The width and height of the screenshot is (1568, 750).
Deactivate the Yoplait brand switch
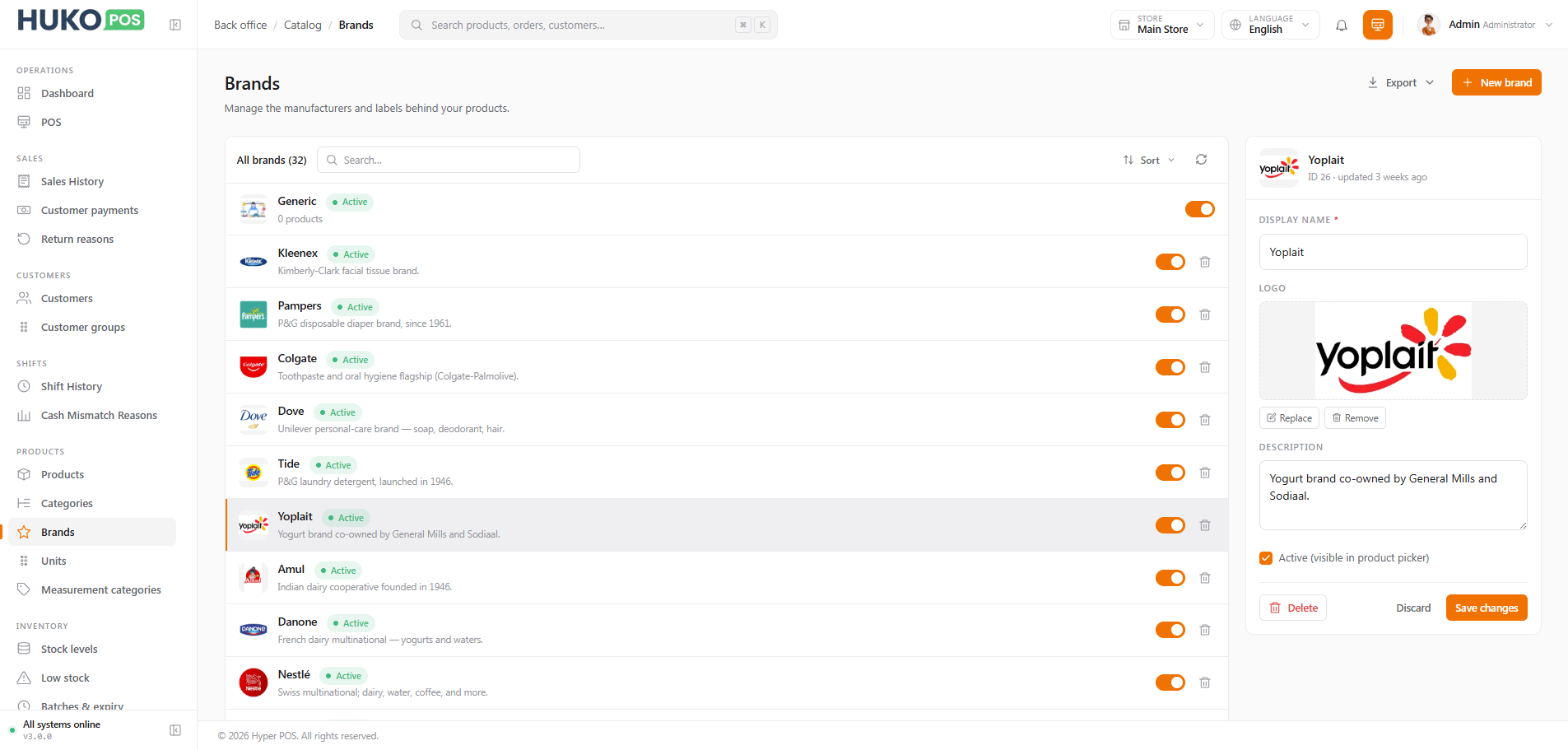[x=1170, y=525]
